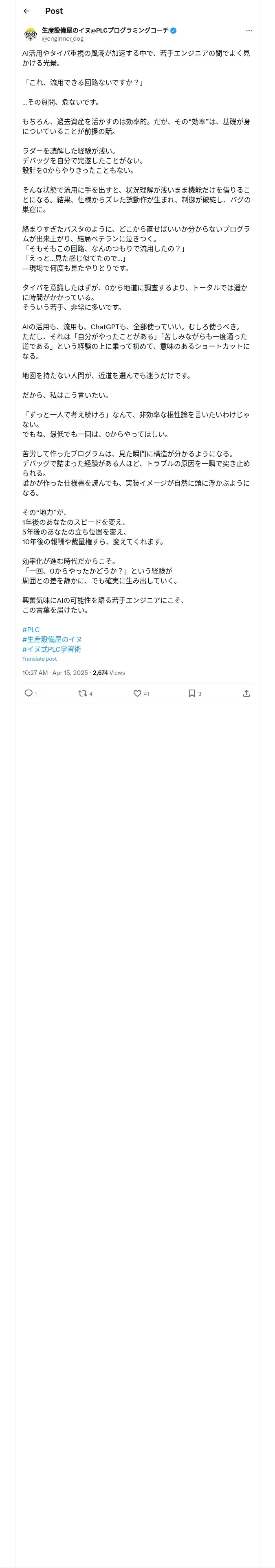Viewport: 275px width, 1568px height.
Task: Click the blue verified badge
Action: tap(174, 31)
